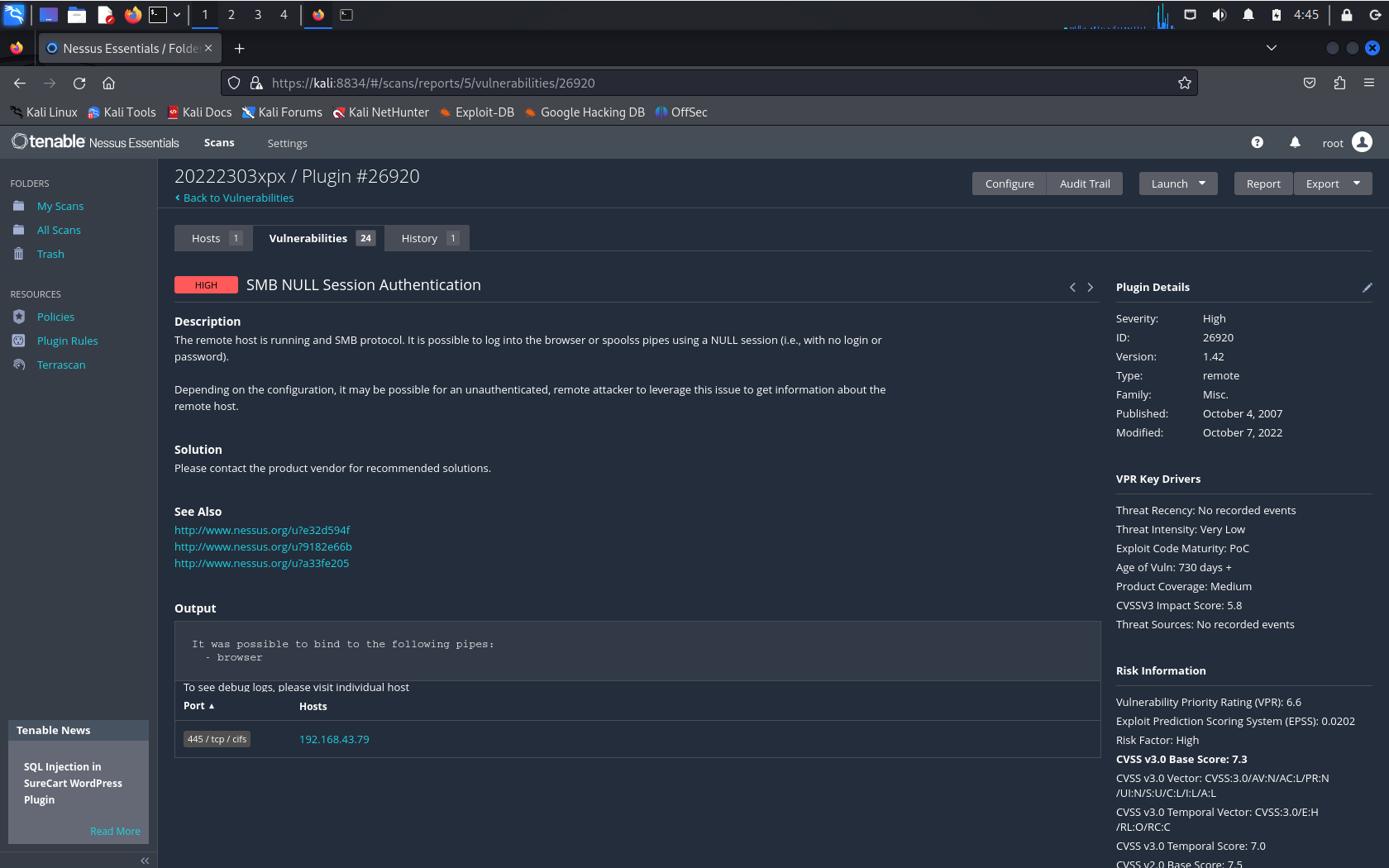Click the Configure button
The image size is (1389, 868).
coord(1010,184)
